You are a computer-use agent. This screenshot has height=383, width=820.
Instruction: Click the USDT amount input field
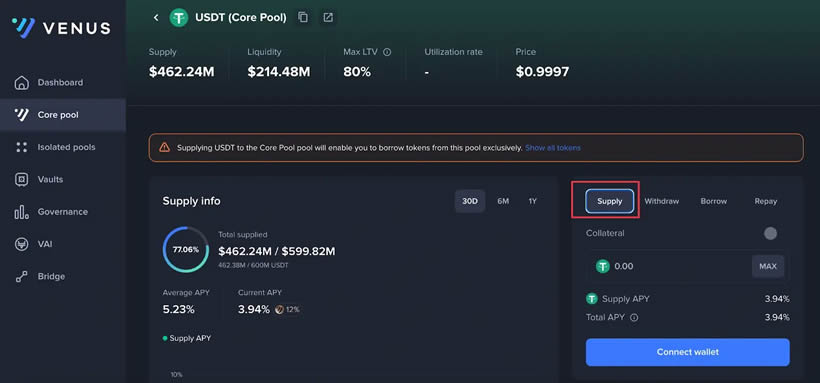[671, 266]
